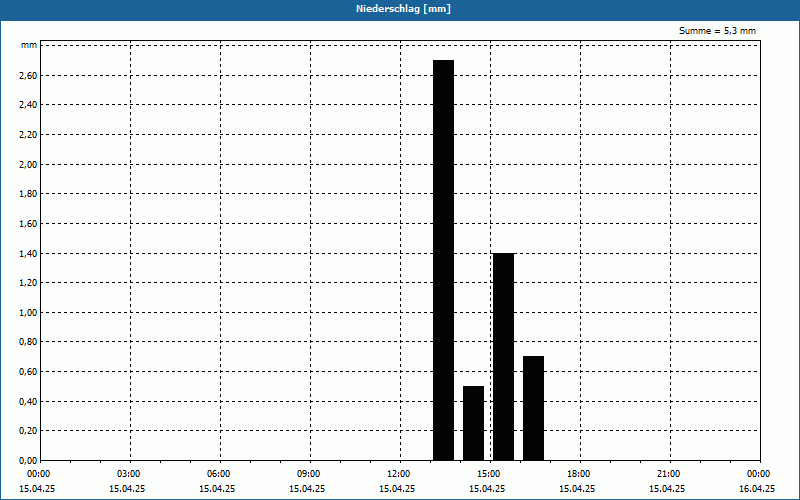Click the 06:00 time axis label
Image resolution: width=800 pixels, height=500 pixels.
coord(219,474)
